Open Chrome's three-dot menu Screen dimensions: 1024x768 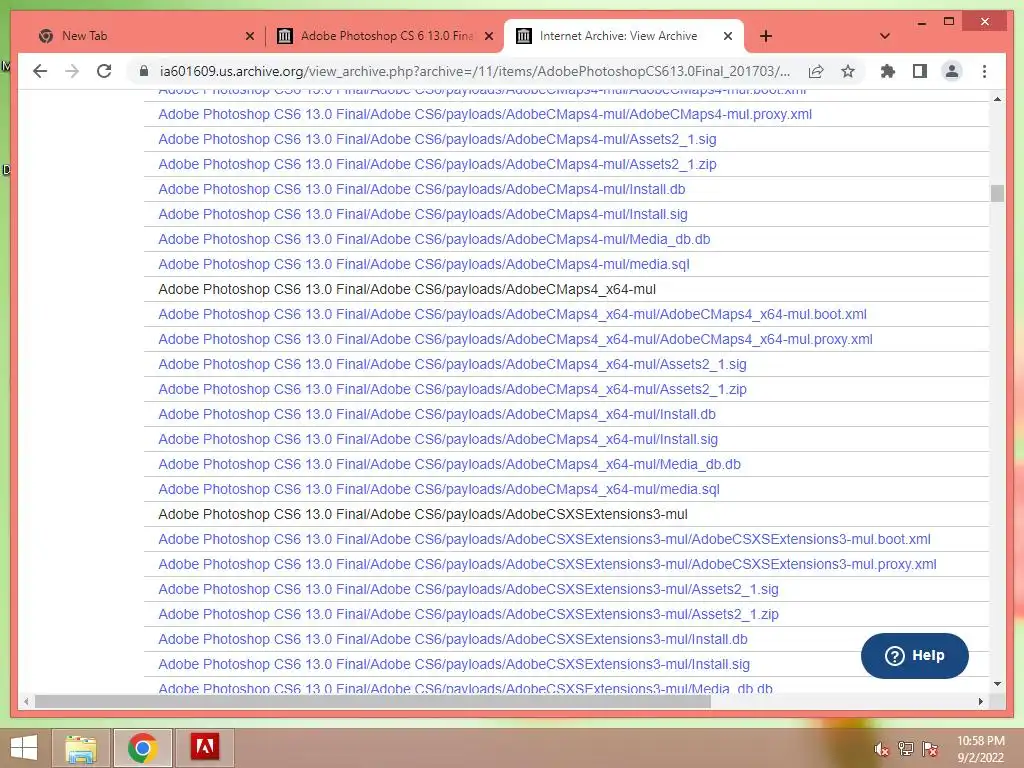tap(984, 71)
